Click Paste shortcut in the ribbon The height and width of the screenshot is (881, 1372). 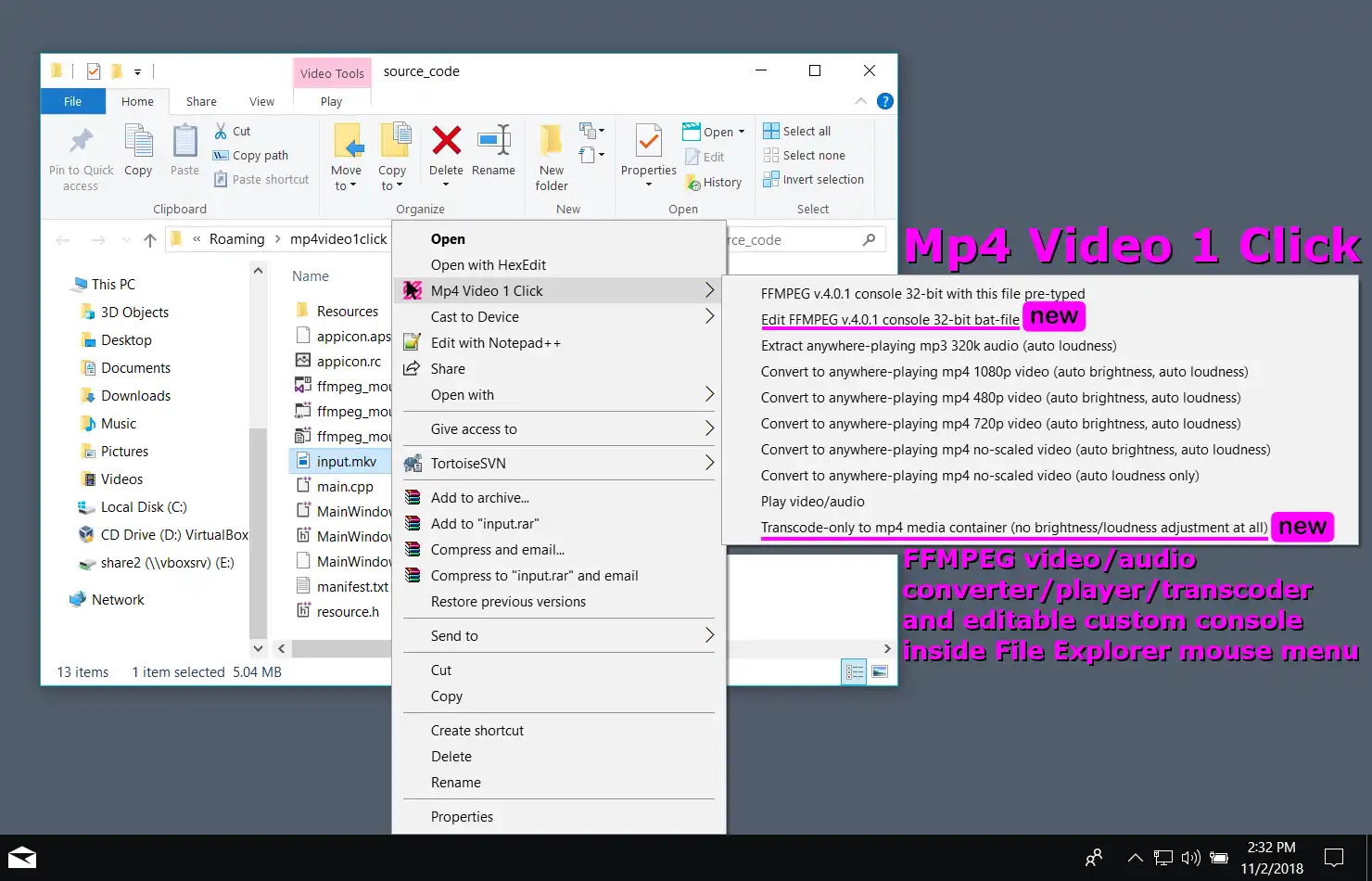(261, 179)
